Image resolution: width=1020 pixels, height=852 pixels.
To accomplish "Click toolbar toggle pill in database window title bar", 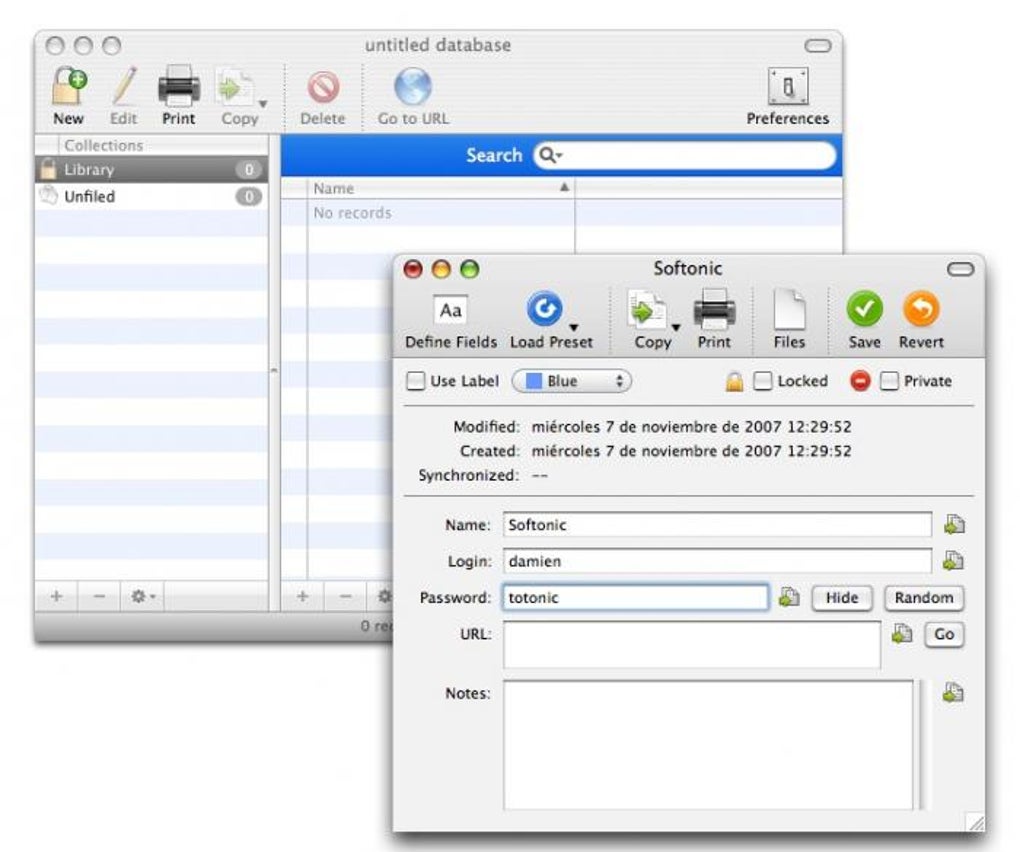I will click(818, 46).
